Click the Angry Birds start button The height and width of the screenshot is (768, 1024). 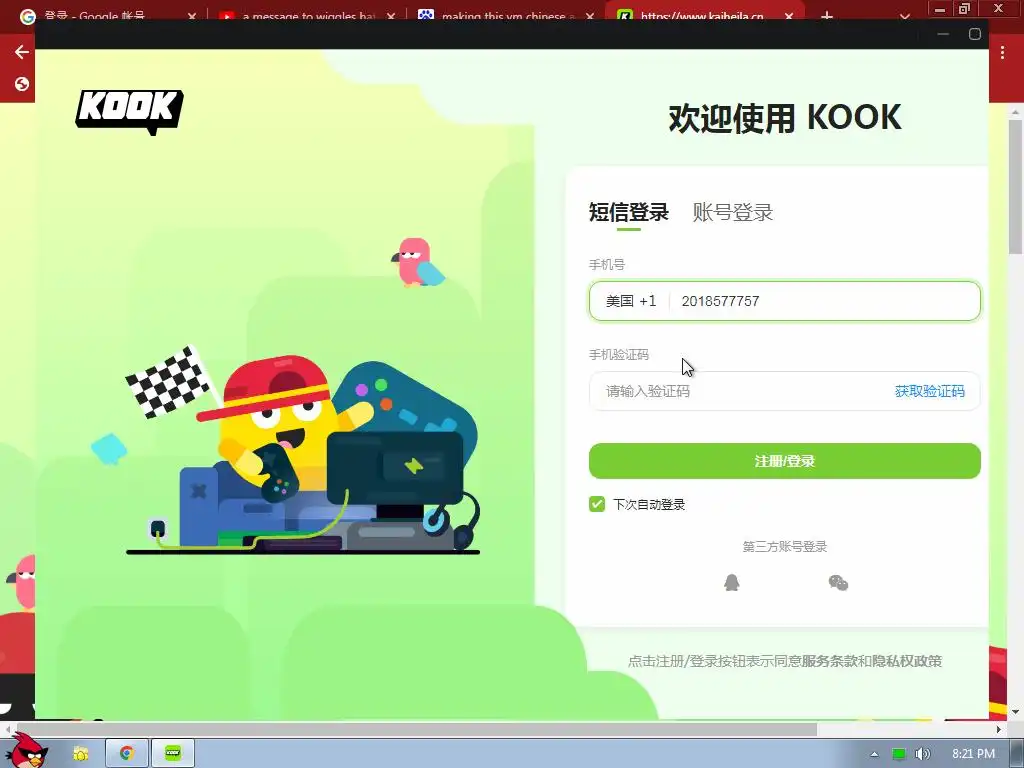click(26, 751)
